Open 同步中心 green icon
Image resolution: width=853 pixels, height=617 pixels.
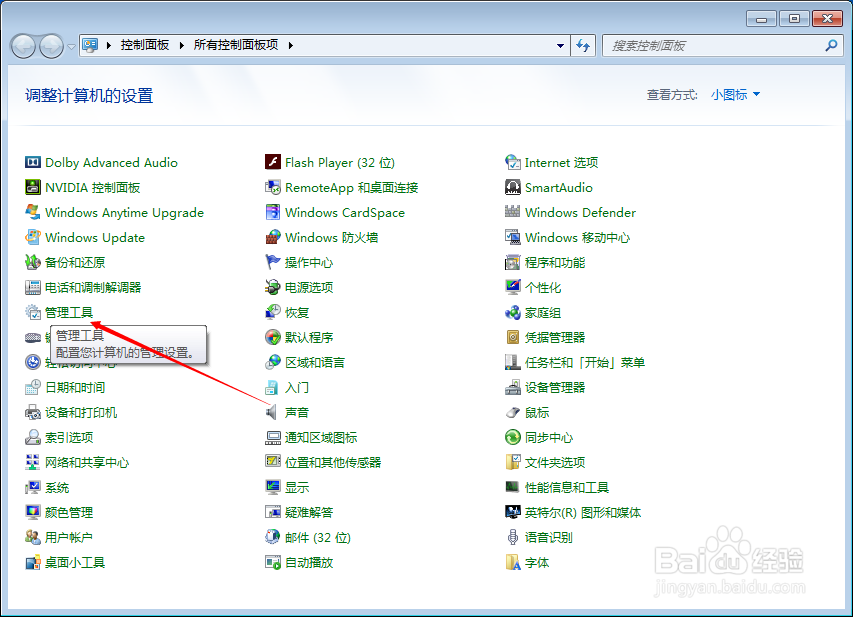(512, 437)
